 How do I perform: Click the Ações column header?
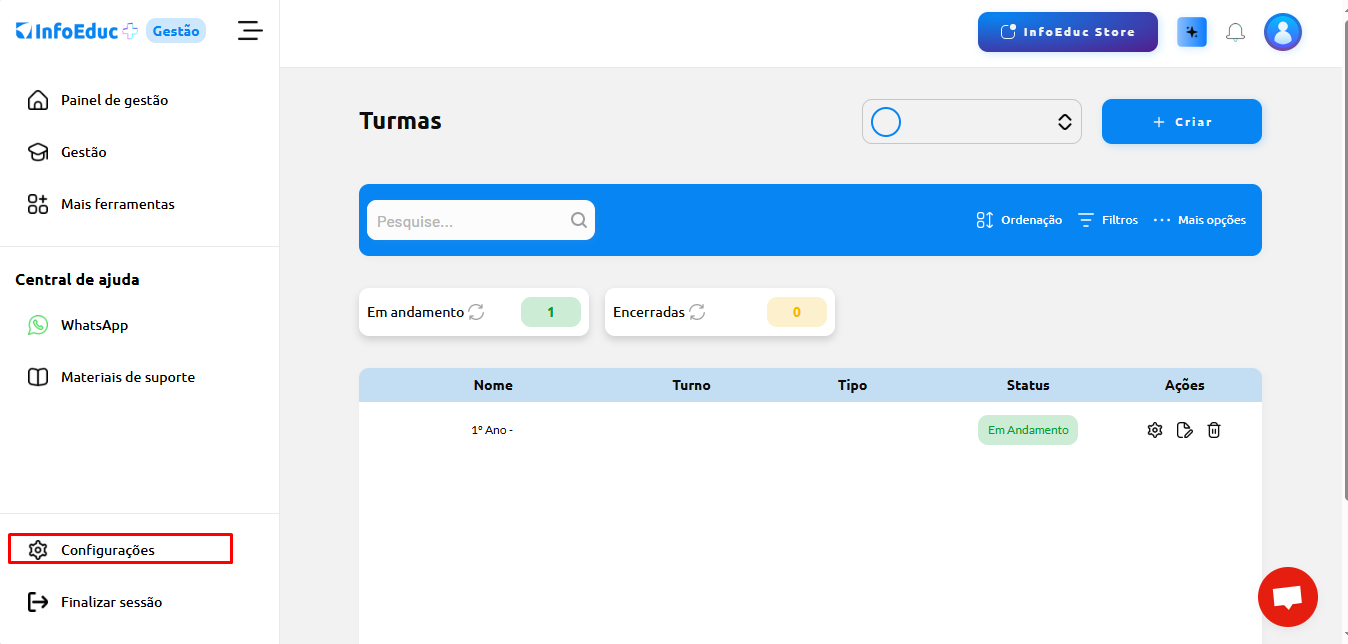click(x=1185, y=385)
